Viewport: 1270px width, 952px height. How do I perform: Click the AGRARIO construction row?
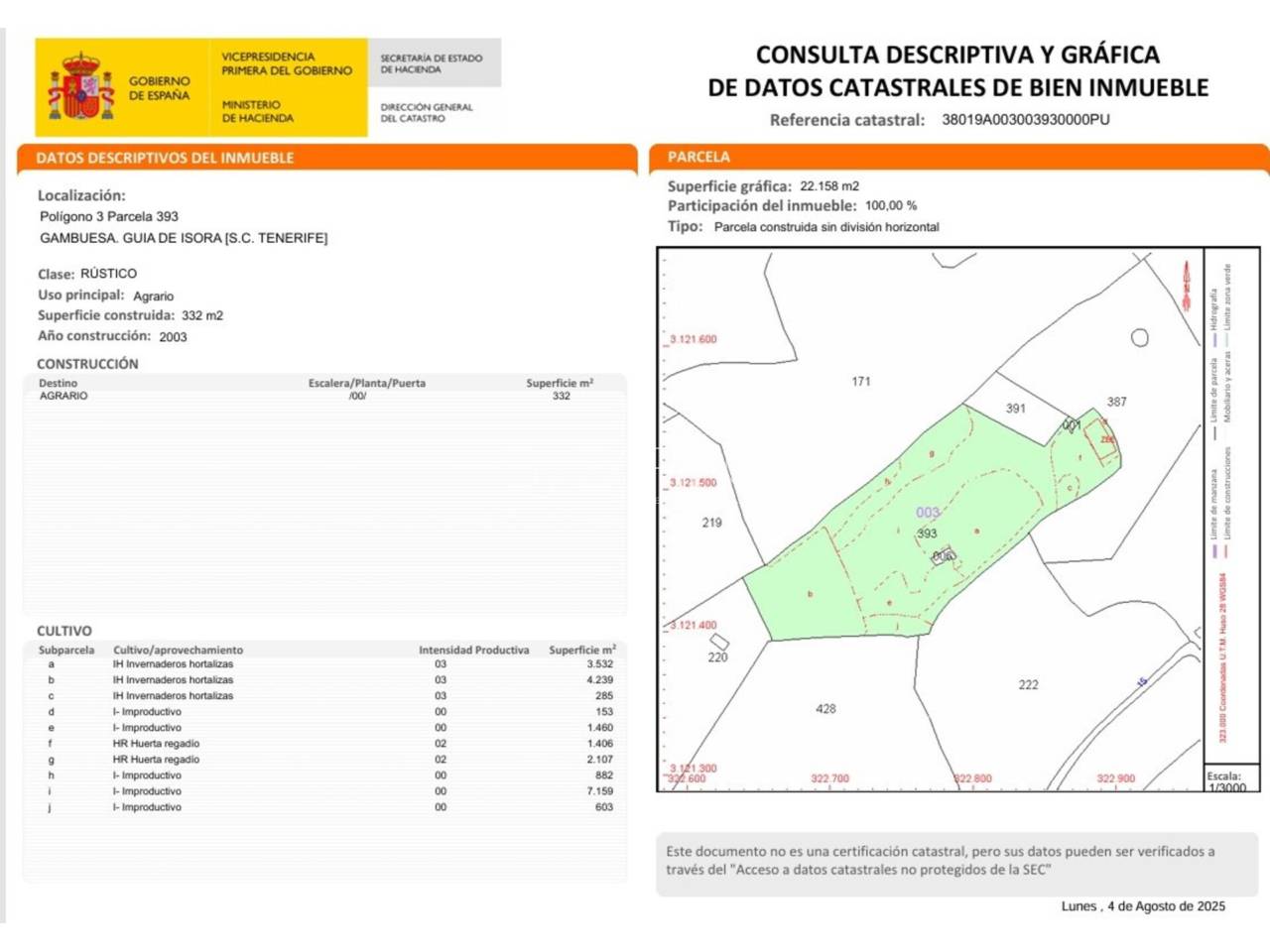click(325, 396)
